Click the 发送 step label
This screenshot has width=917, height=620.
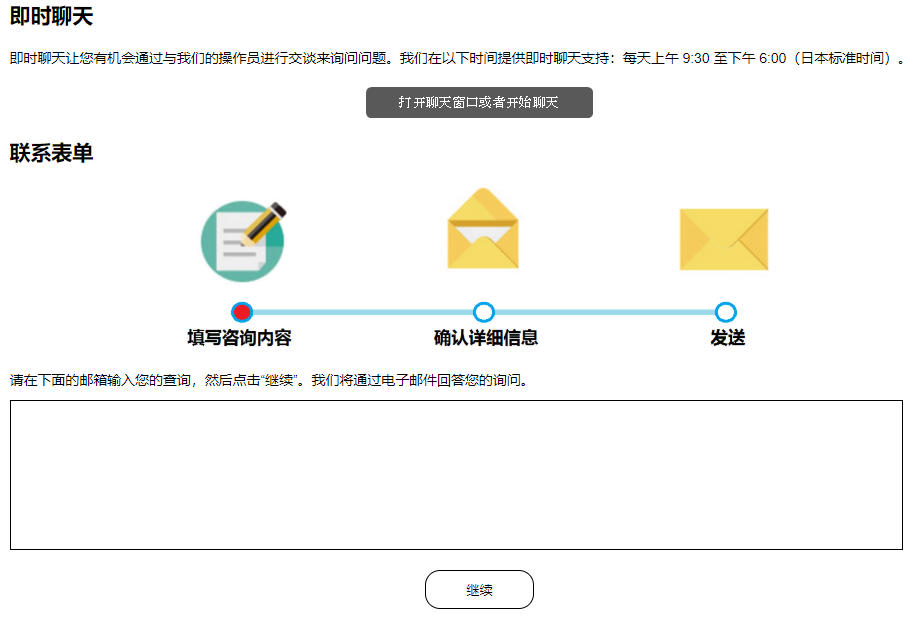click(x=728, y=337)
